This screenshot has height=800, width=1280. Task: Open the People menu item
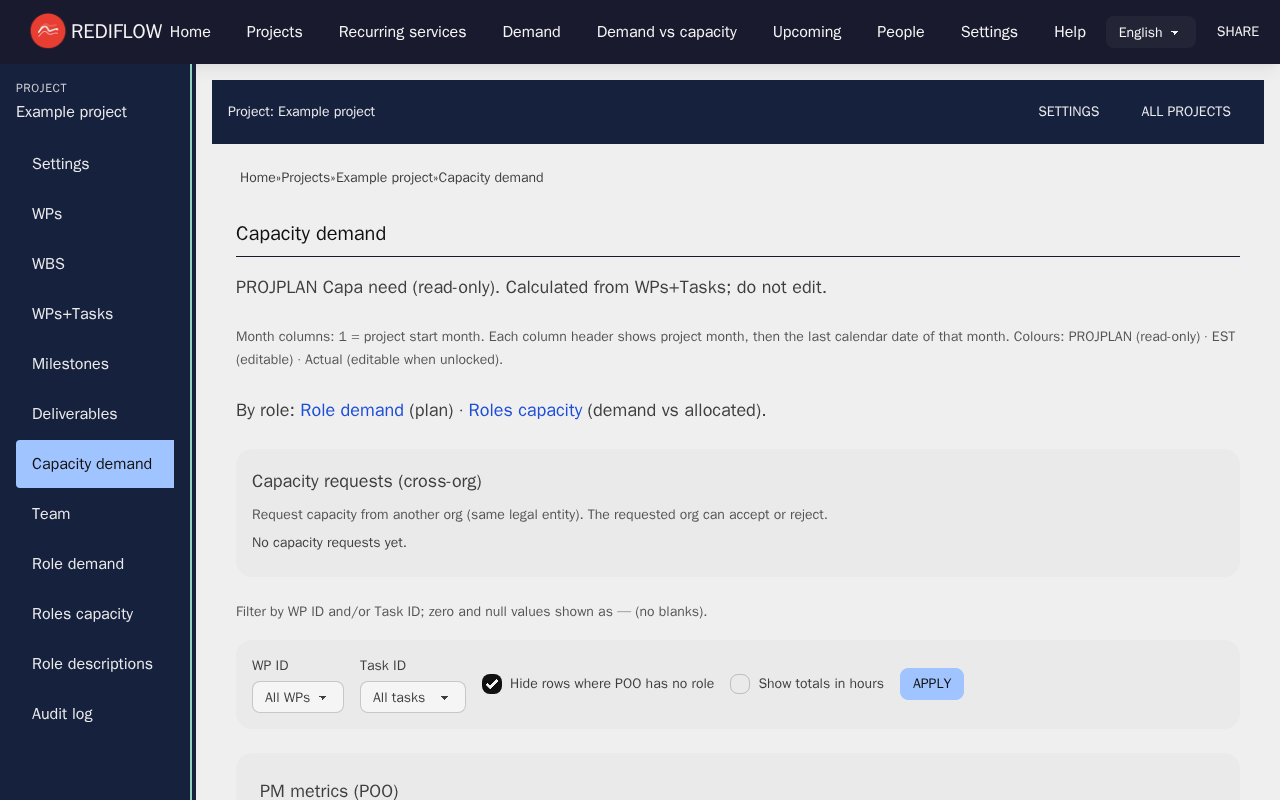[900, 32]
